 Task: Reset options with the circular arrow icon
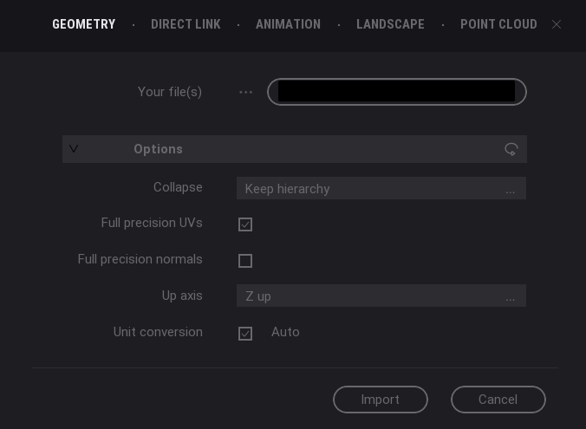point(511,149)
